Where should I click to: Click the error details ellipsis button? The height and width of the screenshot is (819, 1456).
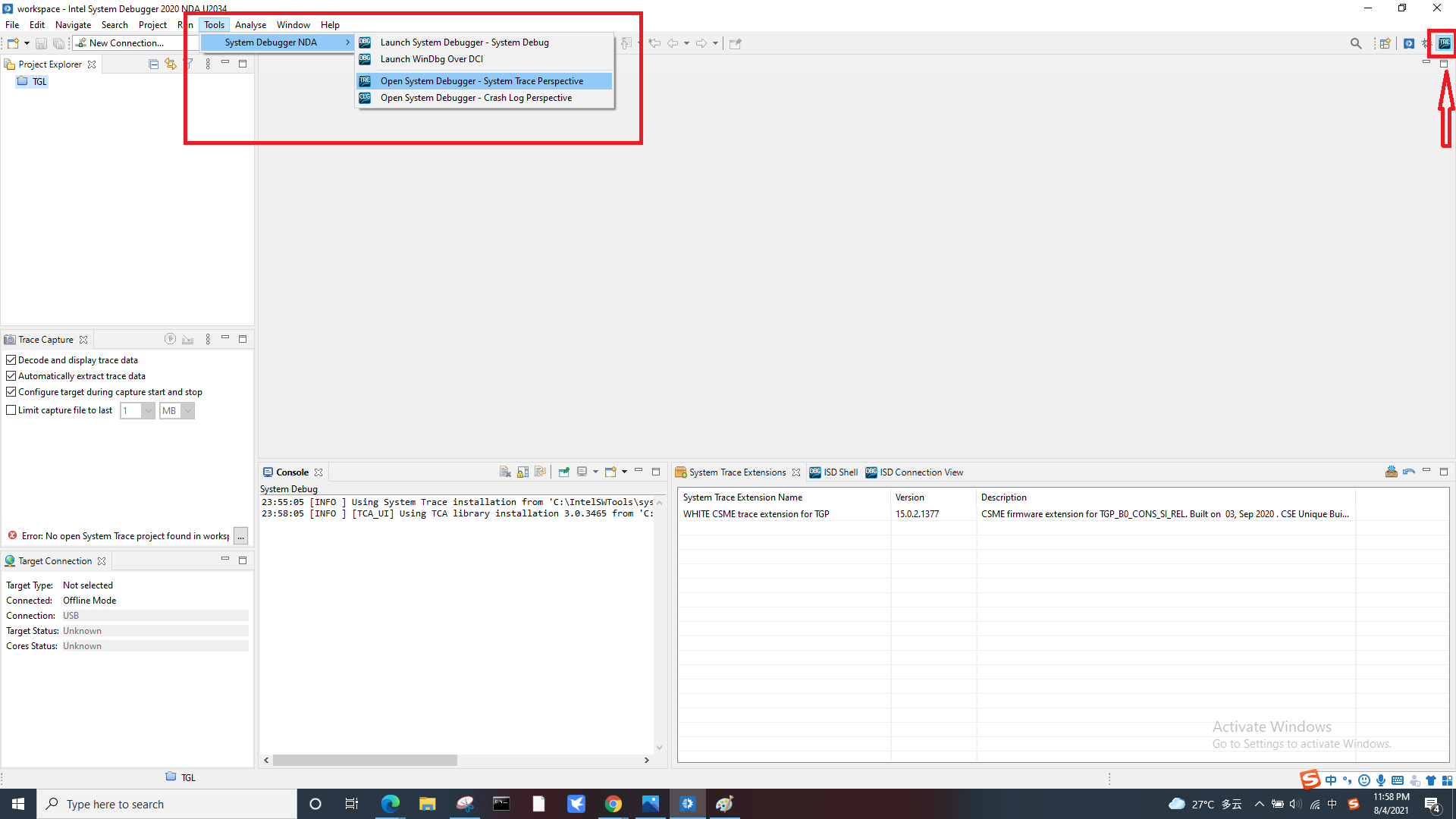(240, 536)
